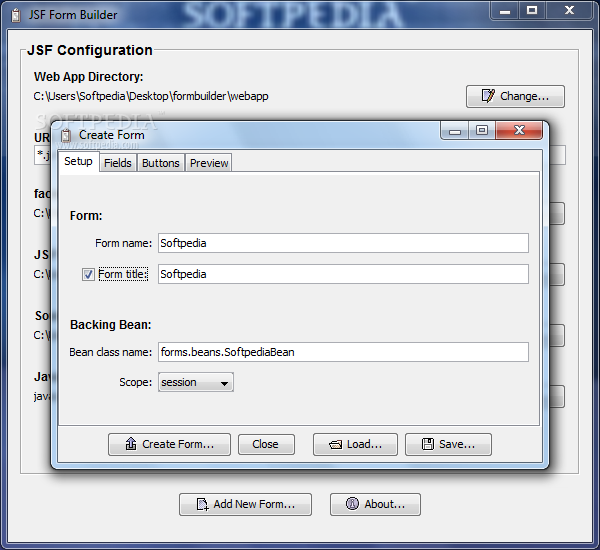This screenshot has width=600, height=550.
Task: Switch to the Fields tab
Action: [x=118, y=163]
